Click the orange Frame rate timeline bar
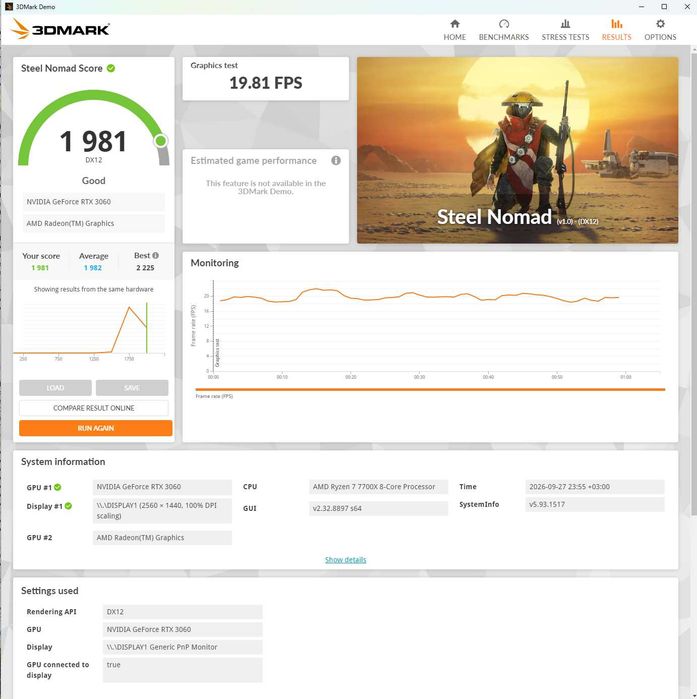The image size is (697, 699). 430,390
